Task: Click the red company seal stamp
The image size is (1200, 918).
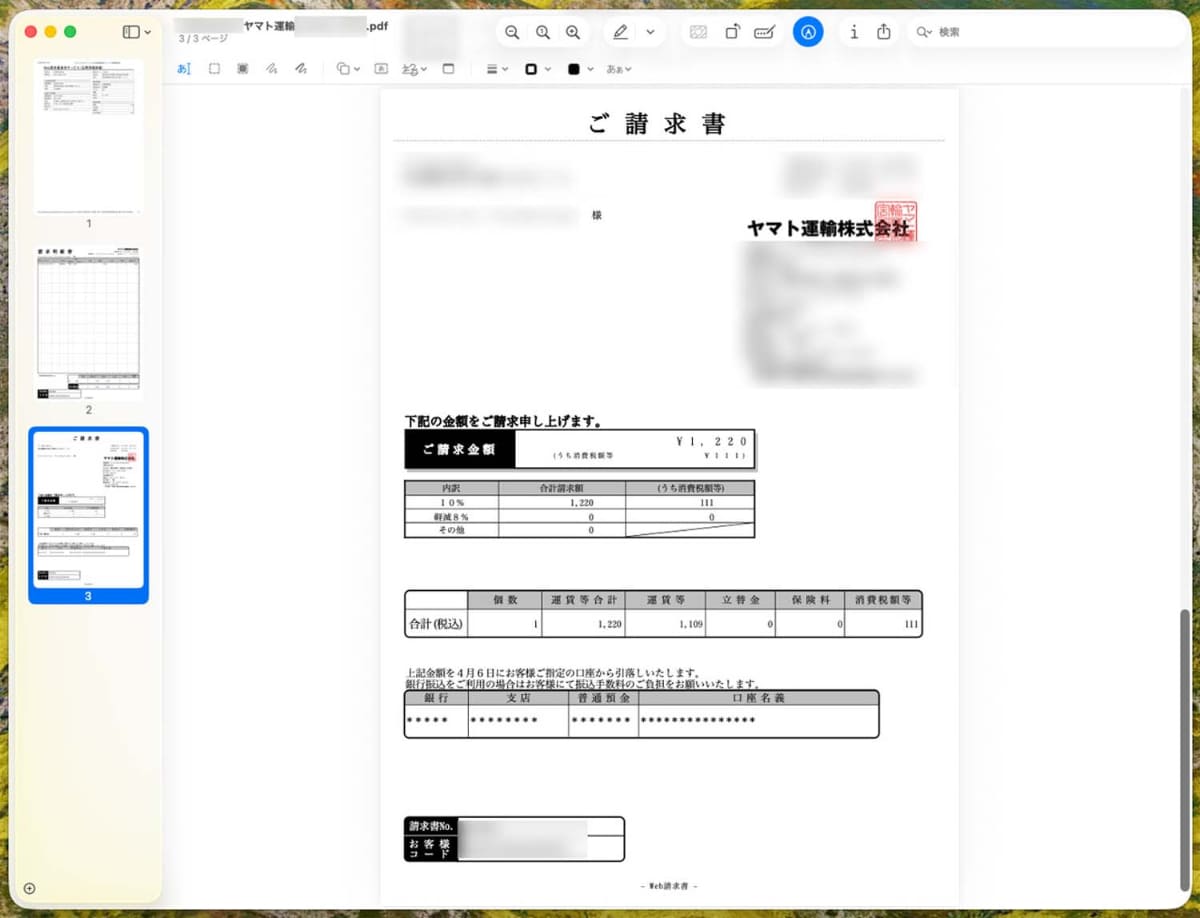Action: 896,221
